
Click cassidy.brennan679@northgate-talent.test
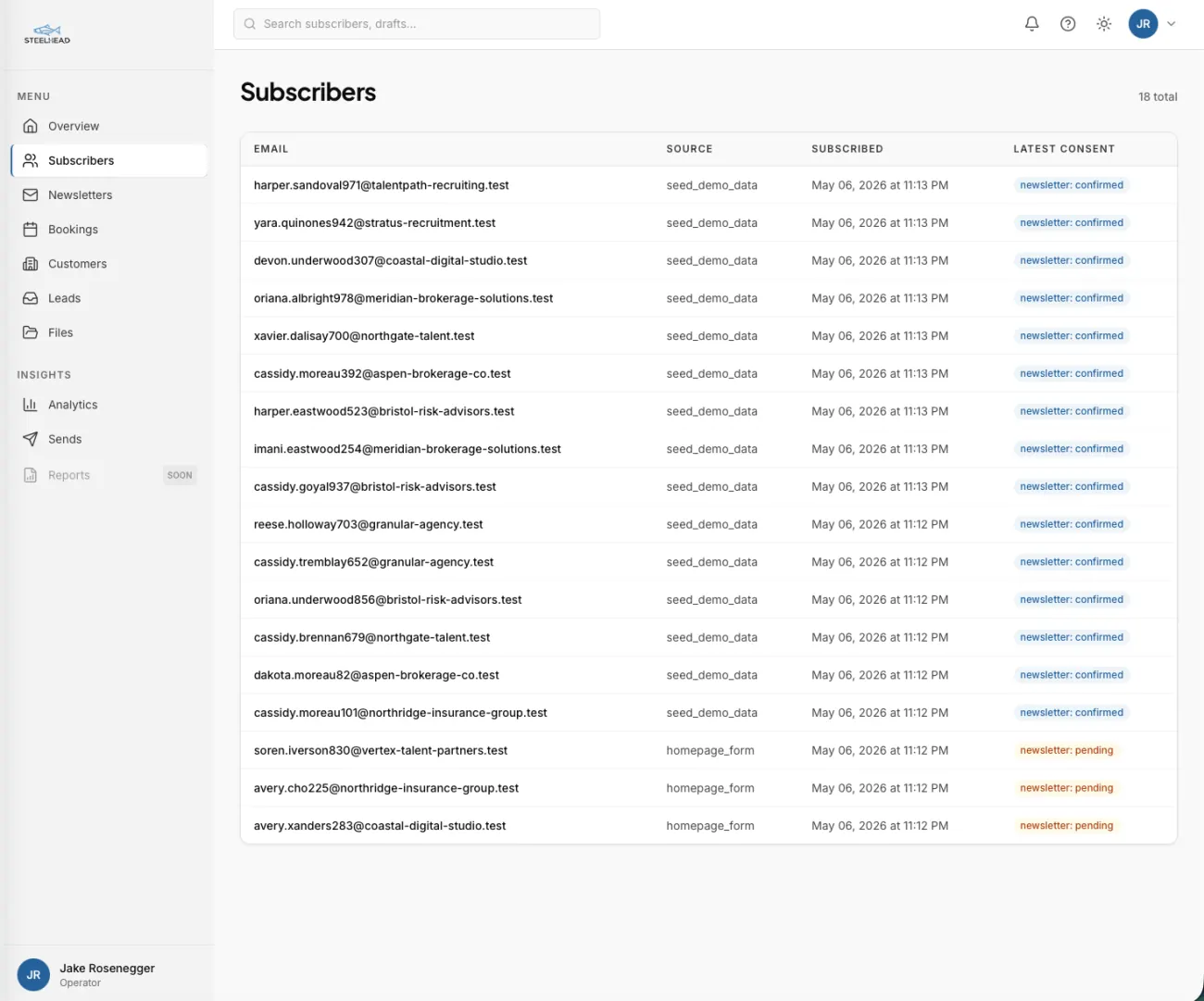pos(371,637)
